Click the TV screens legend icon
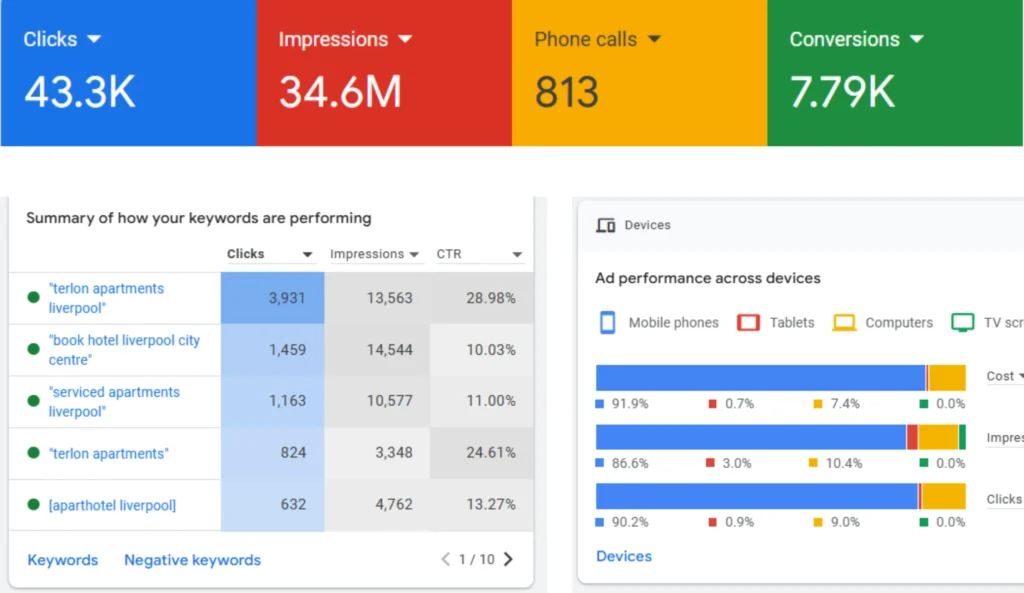 962,322
